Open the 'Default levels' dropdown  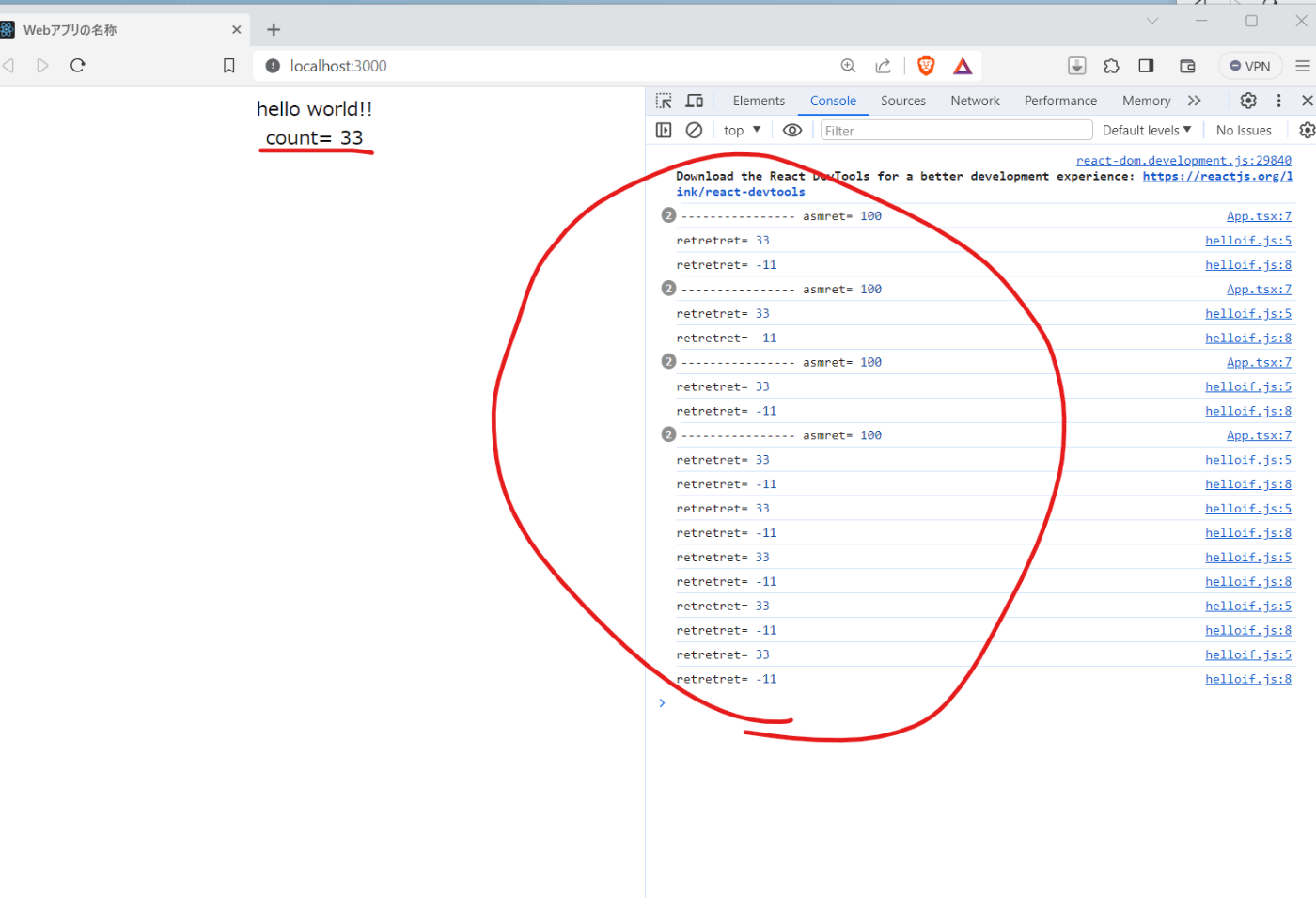pos(1147,130)
